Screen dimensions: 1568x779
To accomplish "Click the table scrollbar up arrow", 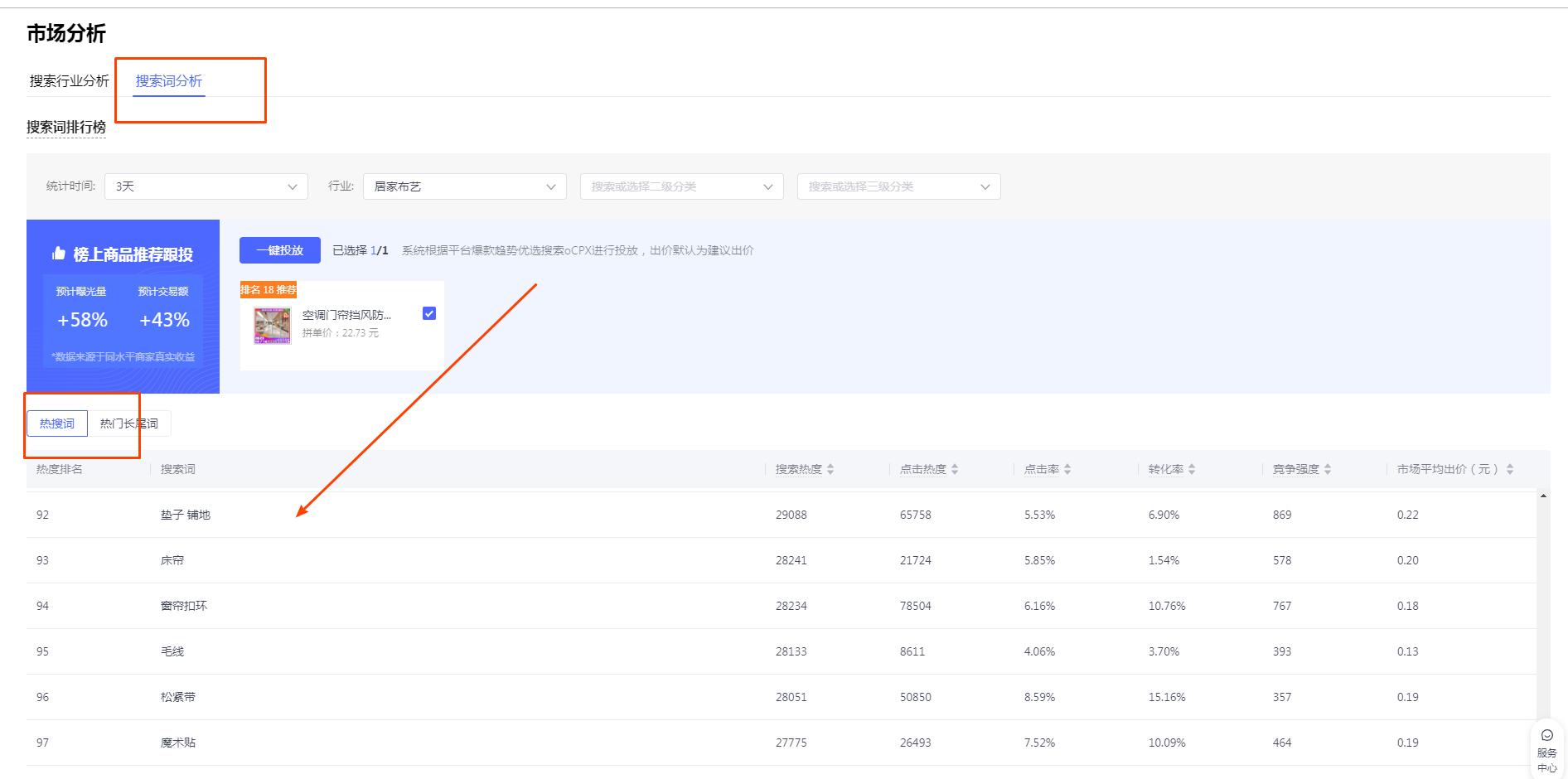I will 1543,496.
